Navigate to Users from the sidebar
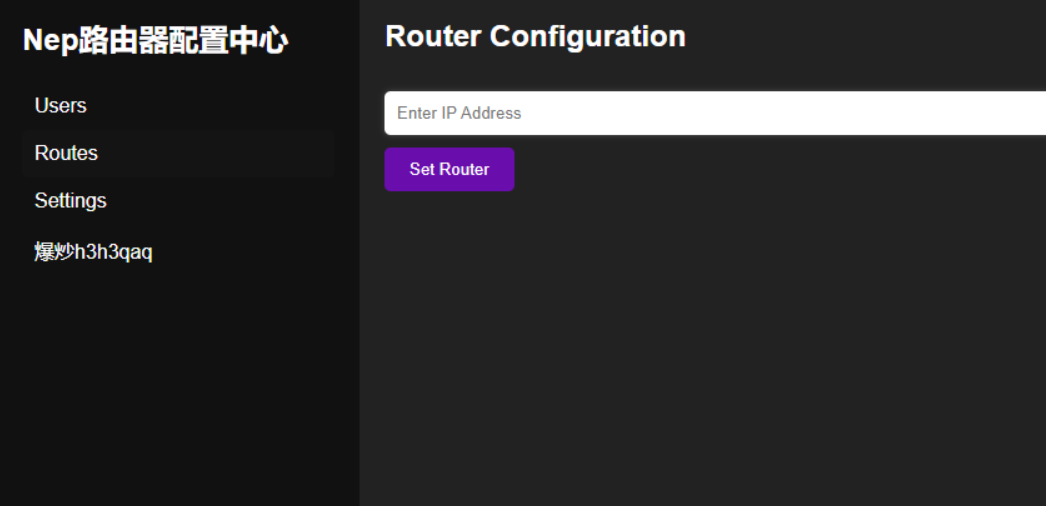Screen dimensions: 1046x506 pos(61,106)
